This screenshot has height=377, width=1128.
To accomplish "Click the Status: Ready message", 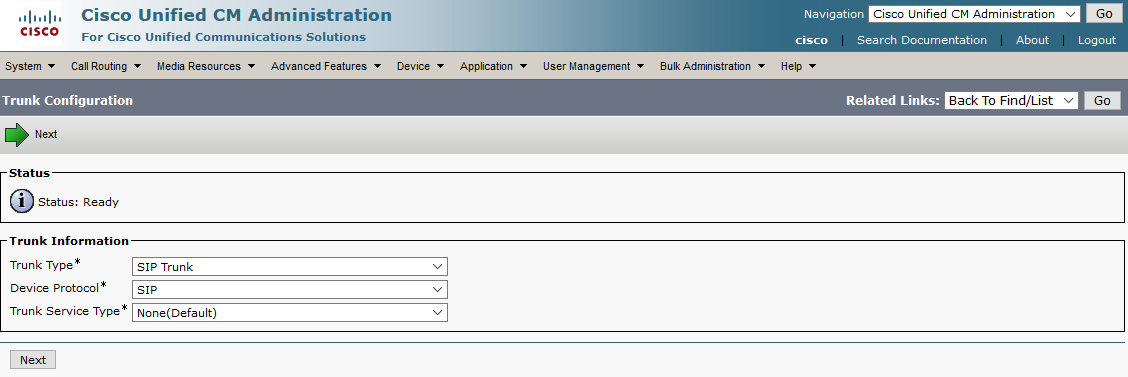I will (78, 202).
